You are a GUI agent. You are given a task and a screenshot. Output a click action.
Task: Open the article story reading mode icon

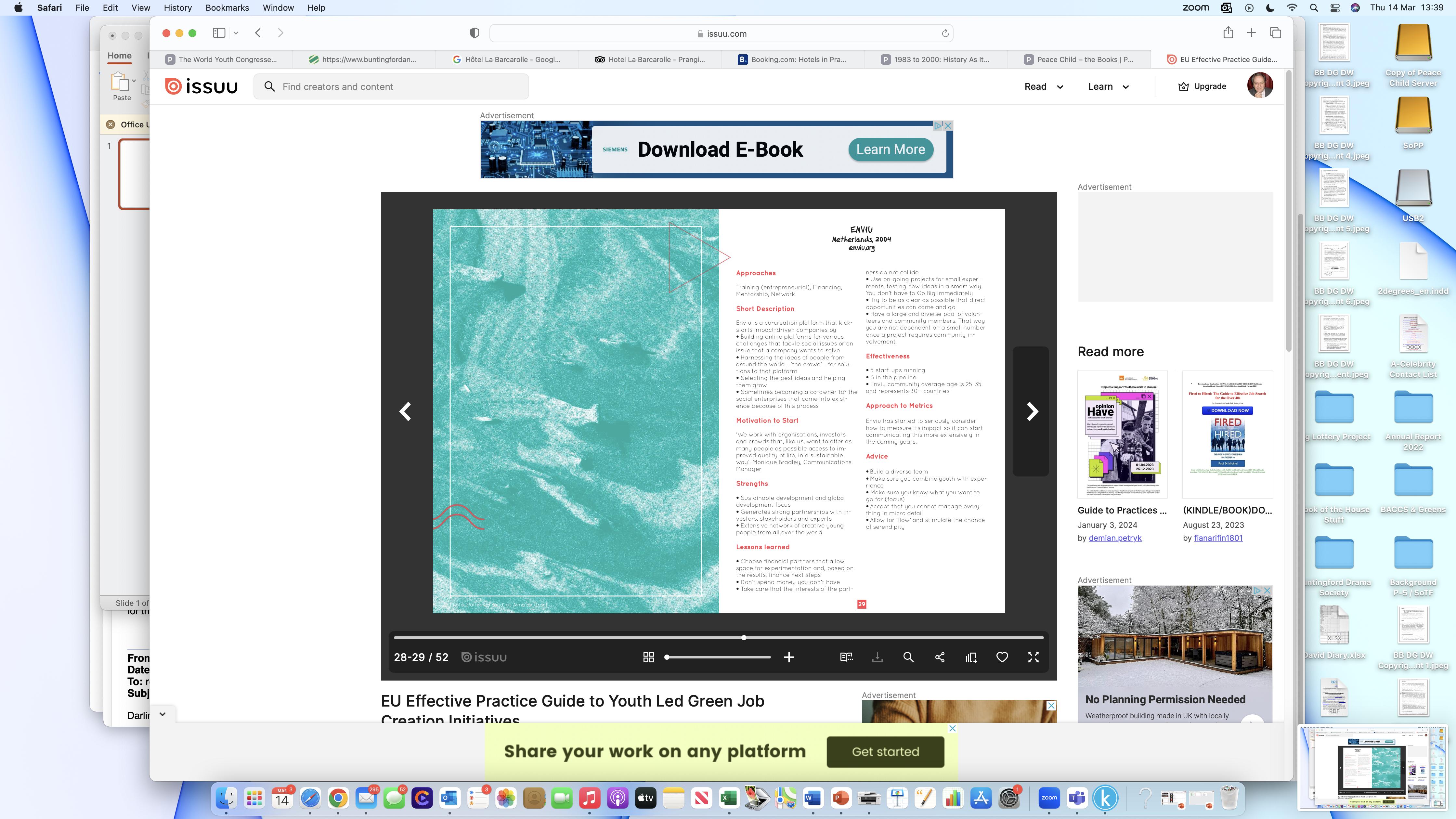846,657
